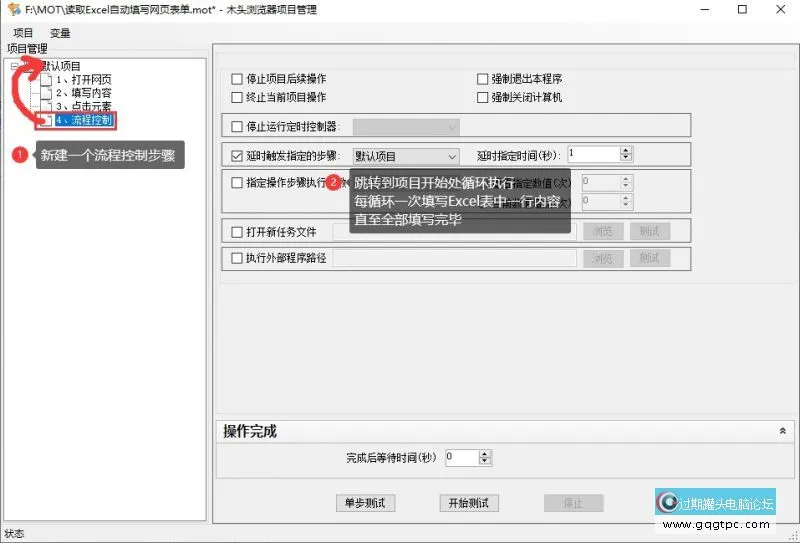Viewport: 800px width, 543px height.
Task: Select step 3、点击元素 in tree
Action: point(84,106)
